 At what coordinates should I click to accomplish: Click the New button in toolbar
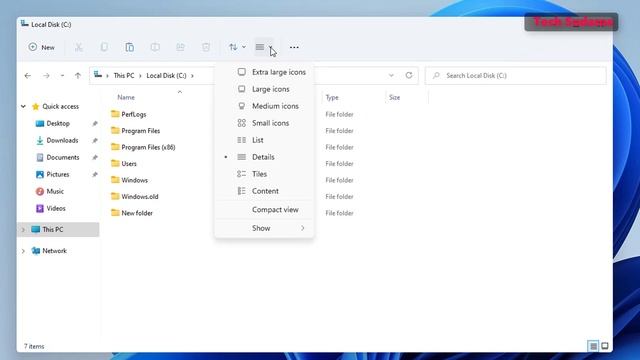pos(42,47)
